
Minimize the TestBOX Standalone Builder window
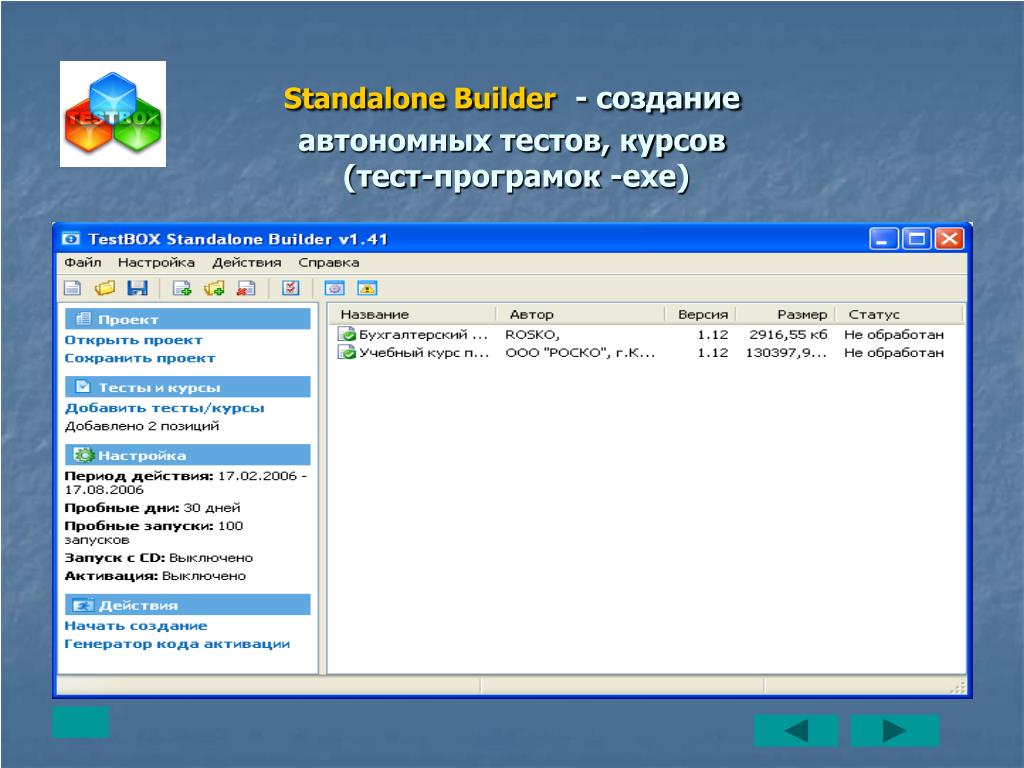[x=884, y=239]
